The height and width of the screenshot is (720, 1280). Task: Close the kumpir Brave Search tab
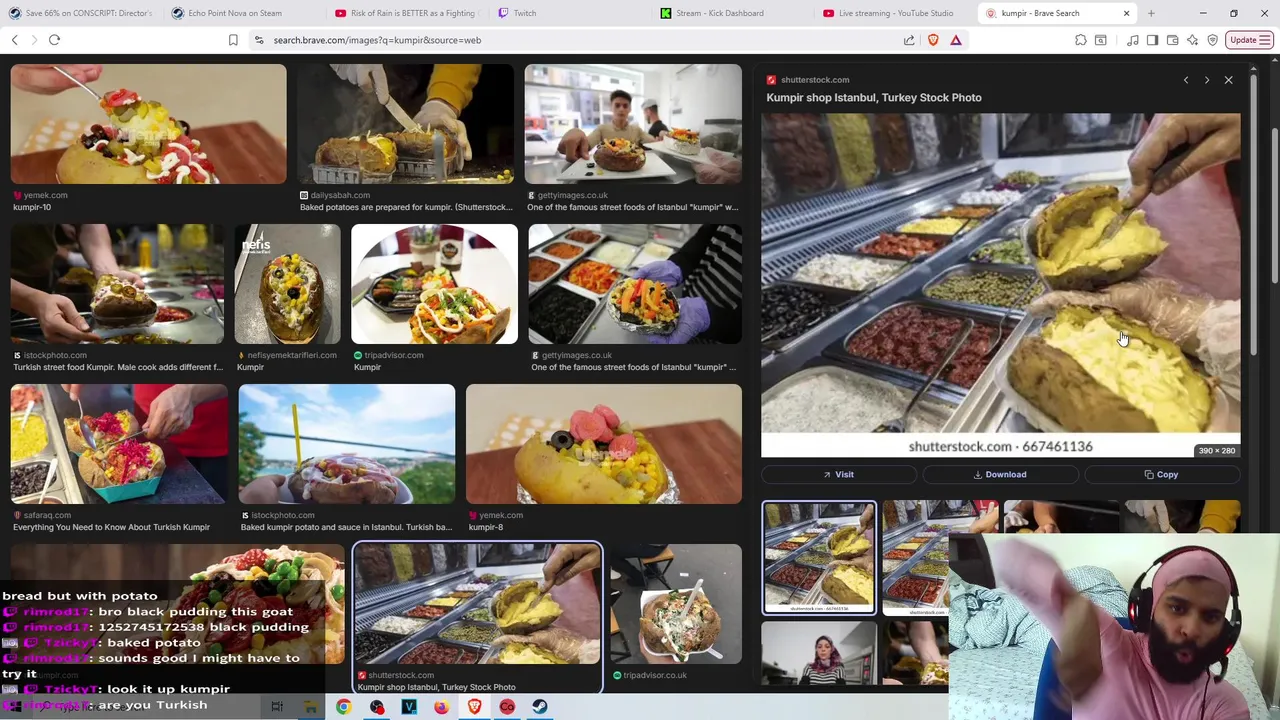click(x=1126, y=13)
